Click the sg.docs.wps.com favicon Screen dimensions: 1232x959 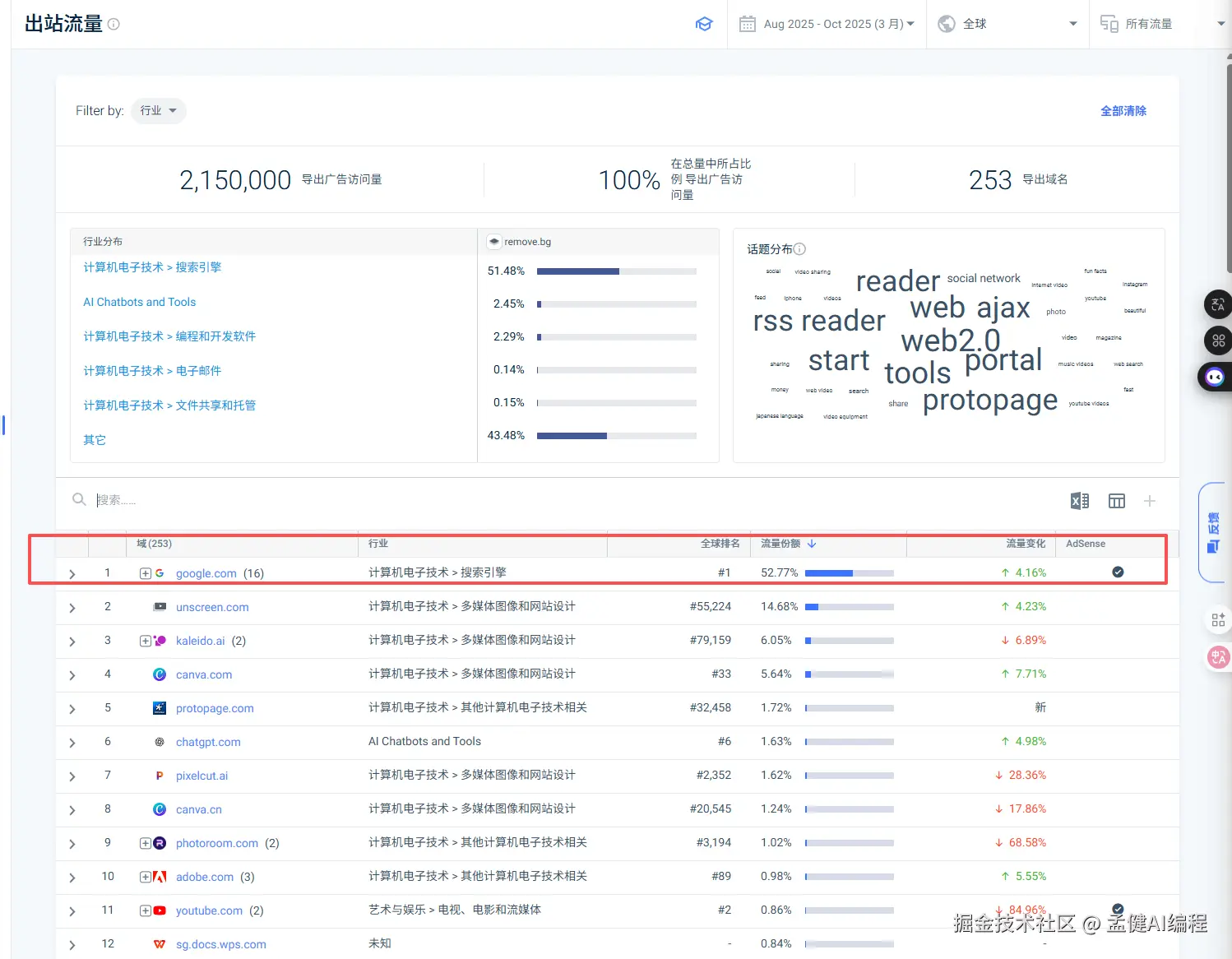click(x=160, y=944)
